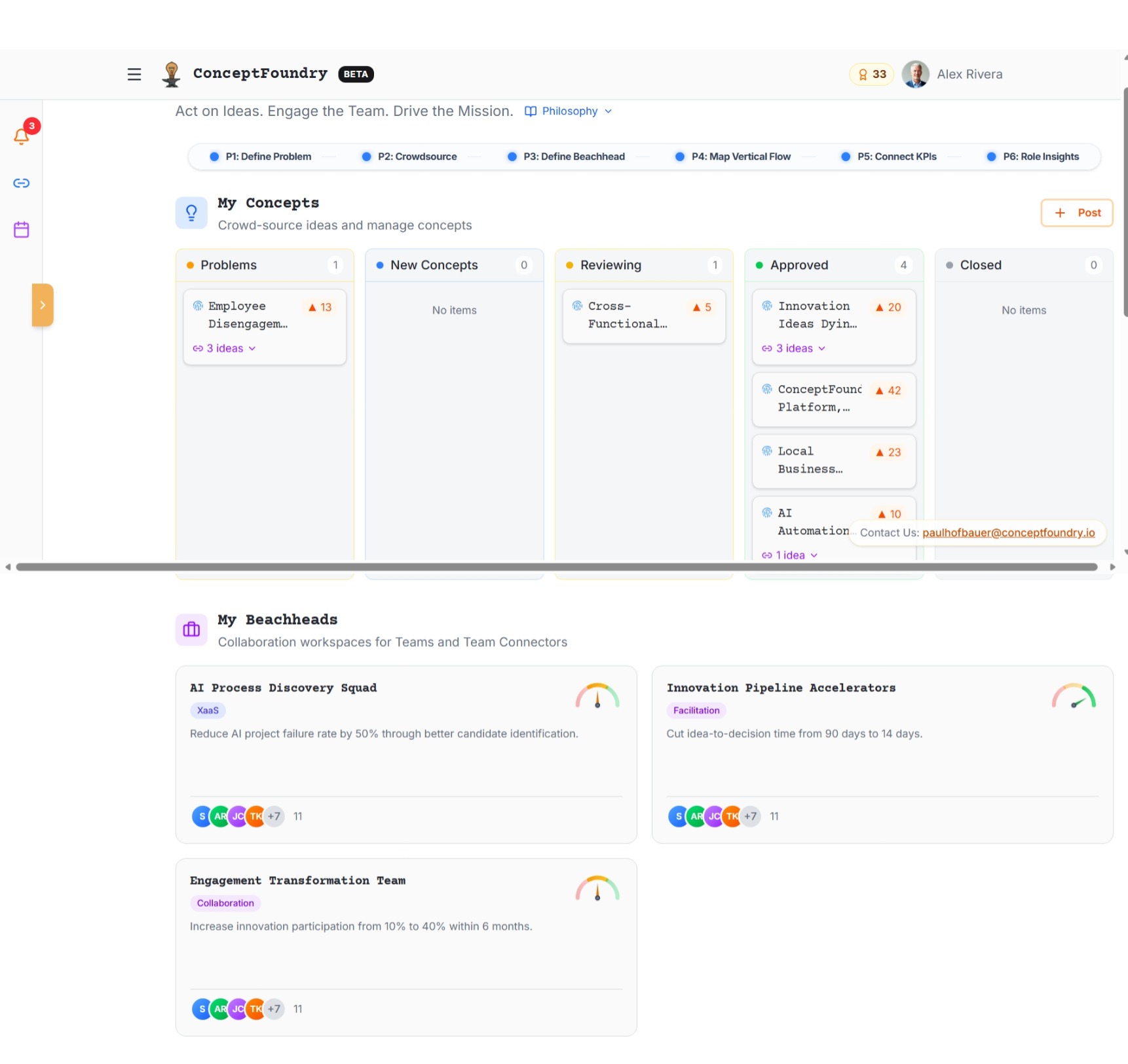
Task: Click the 33 points badge
Action: (871, 75)
